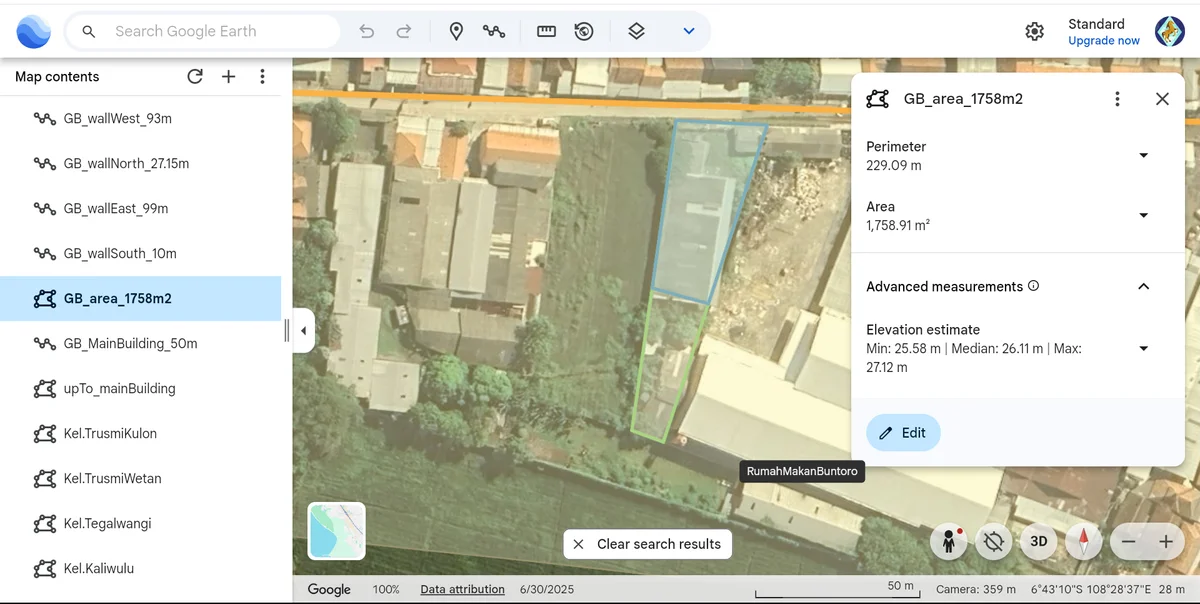Open historical imagery clock icon
This screenshot has height=604, width=1200.
click(584, 31)
